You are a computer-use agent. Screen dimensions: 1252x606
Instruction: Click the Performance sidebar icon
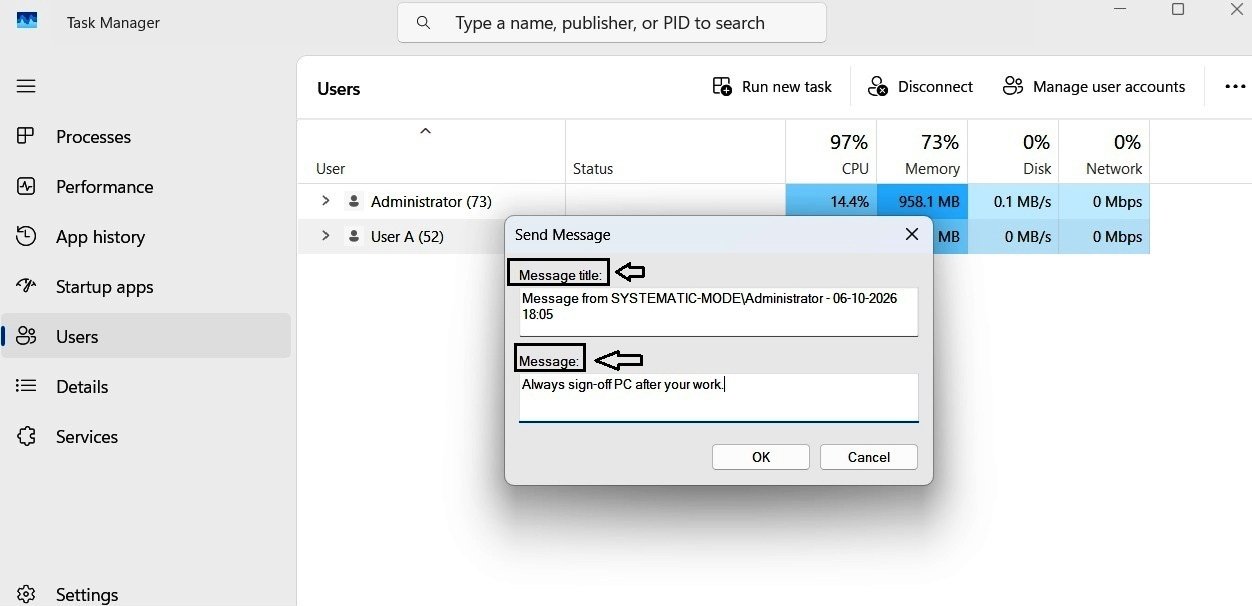pyautogui.click(x=27, y=186)
